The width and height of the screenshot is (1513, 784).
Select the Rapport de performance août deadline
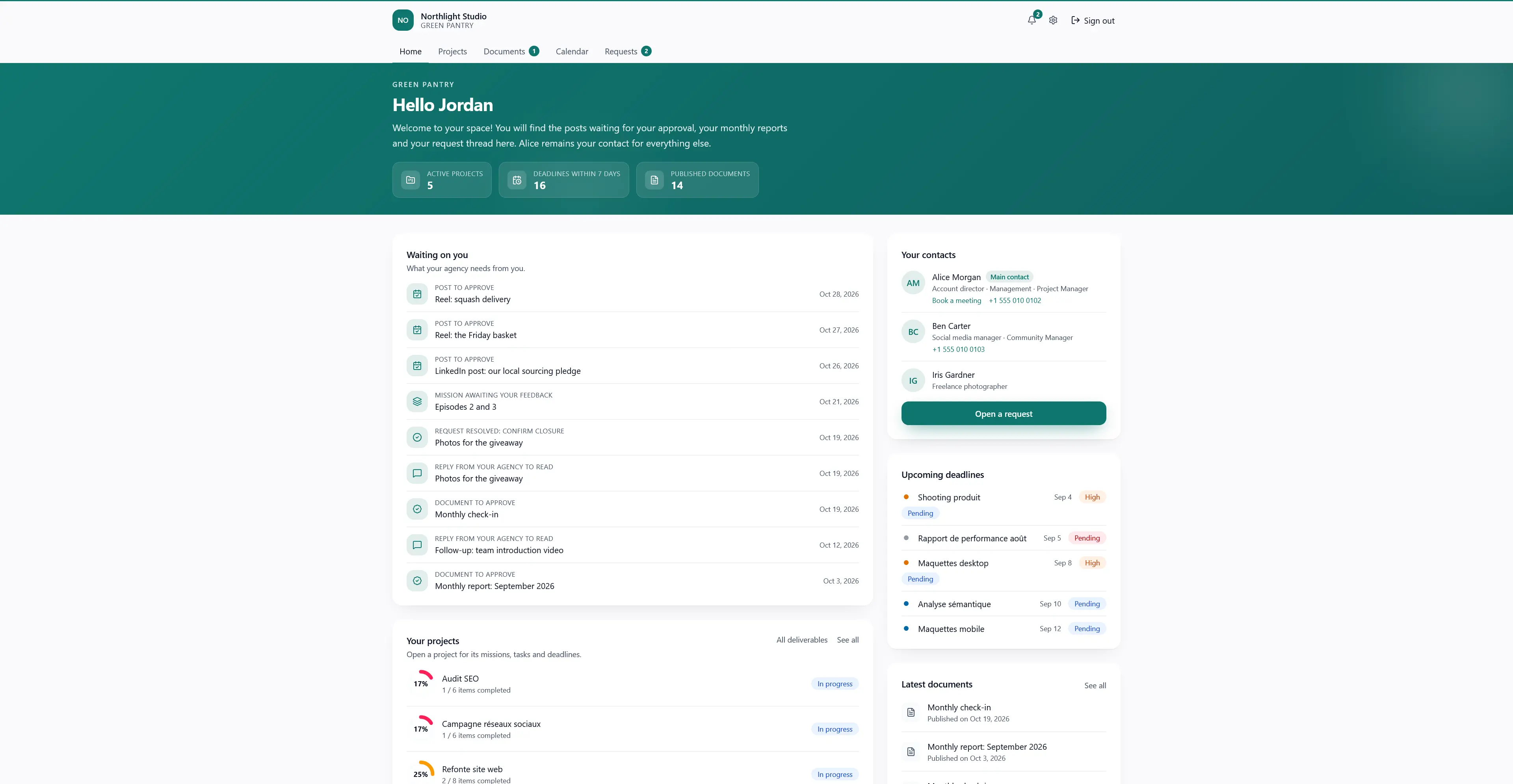(1004, 538)
